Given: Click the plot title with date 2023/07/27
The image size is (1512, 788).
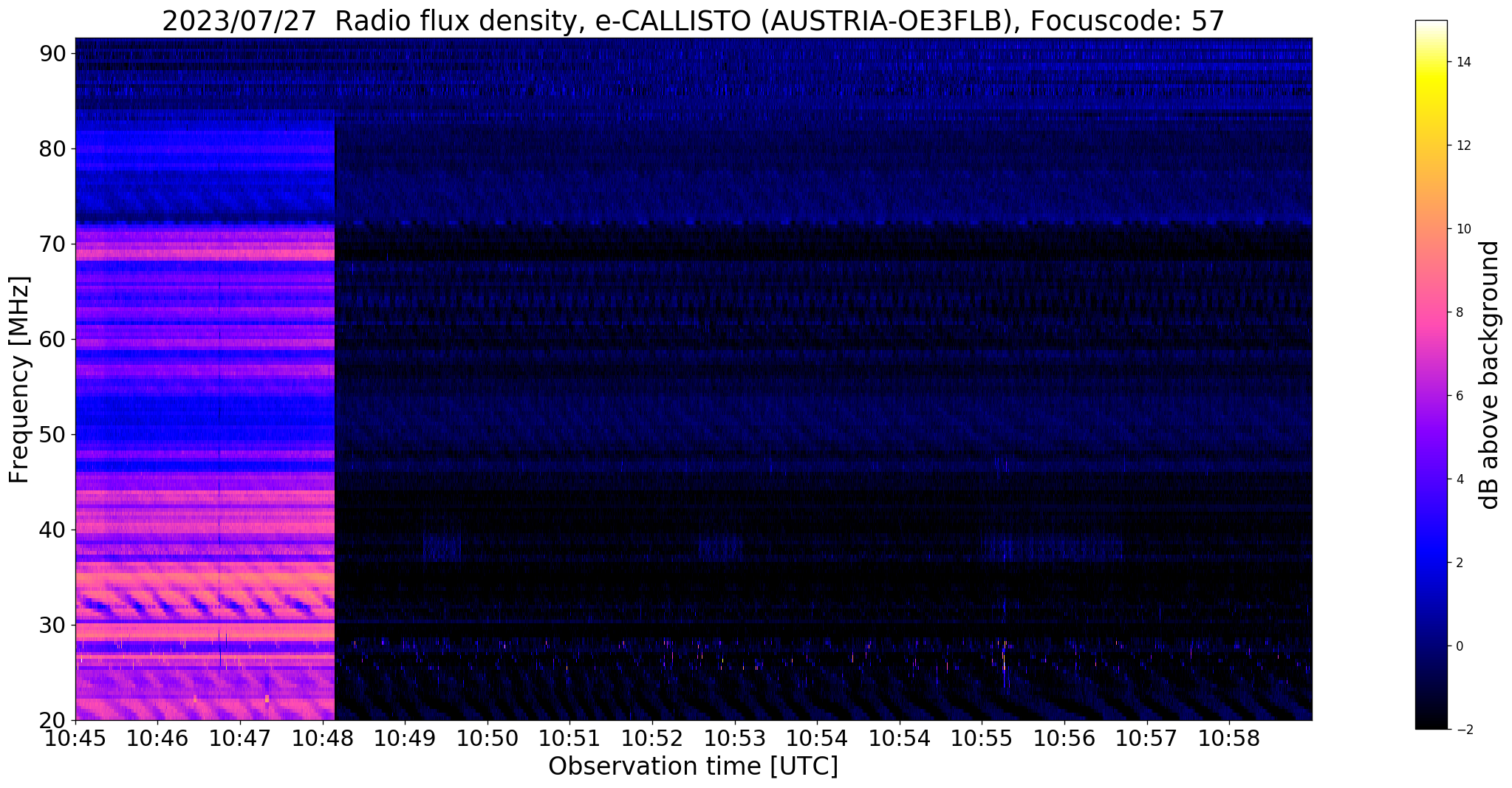Looking at the screenshot, I should click(x=693, y=21).
